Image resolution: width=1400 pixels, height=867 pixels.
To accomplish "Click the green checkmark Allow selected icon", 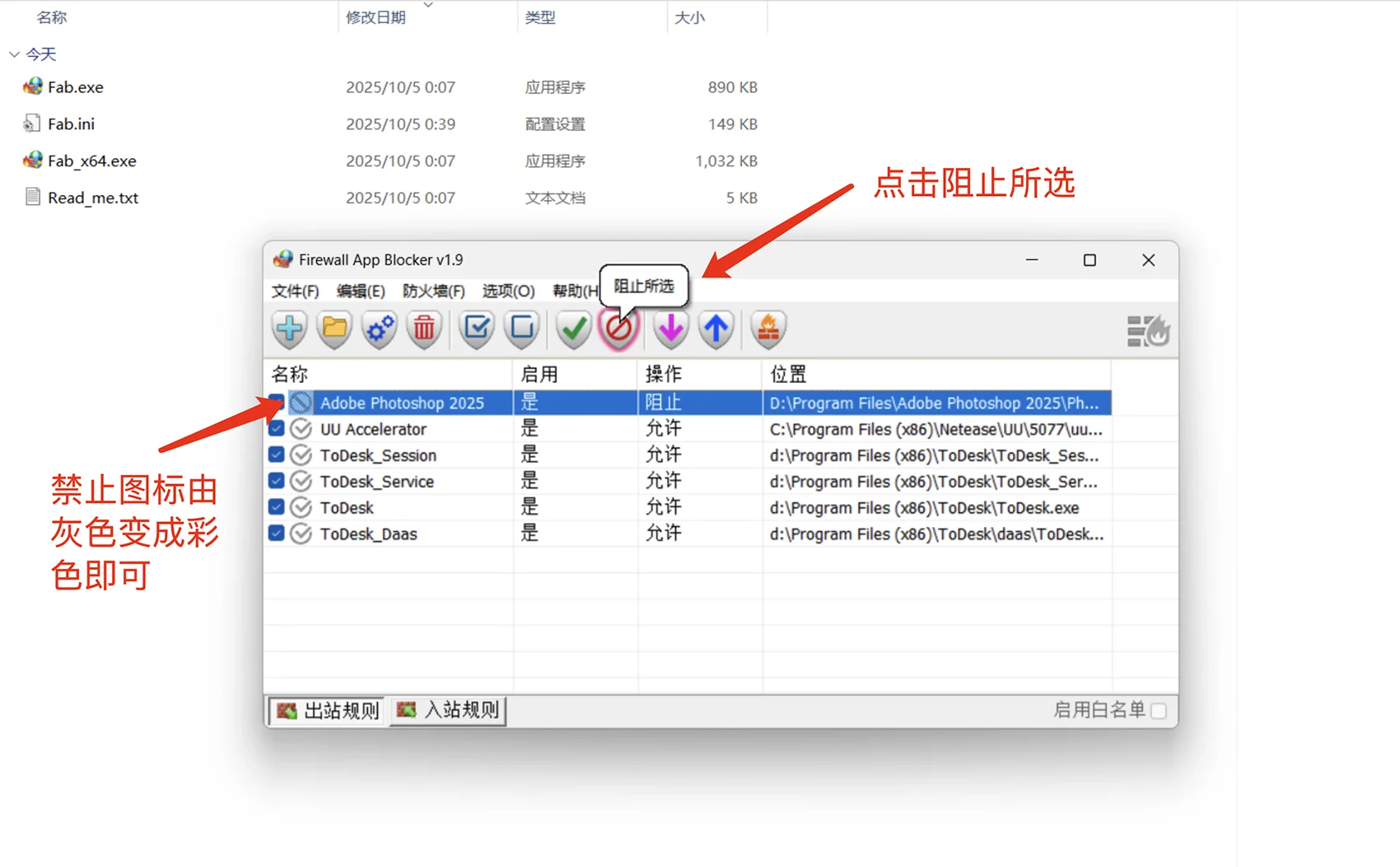I will (x=573, y=329).
